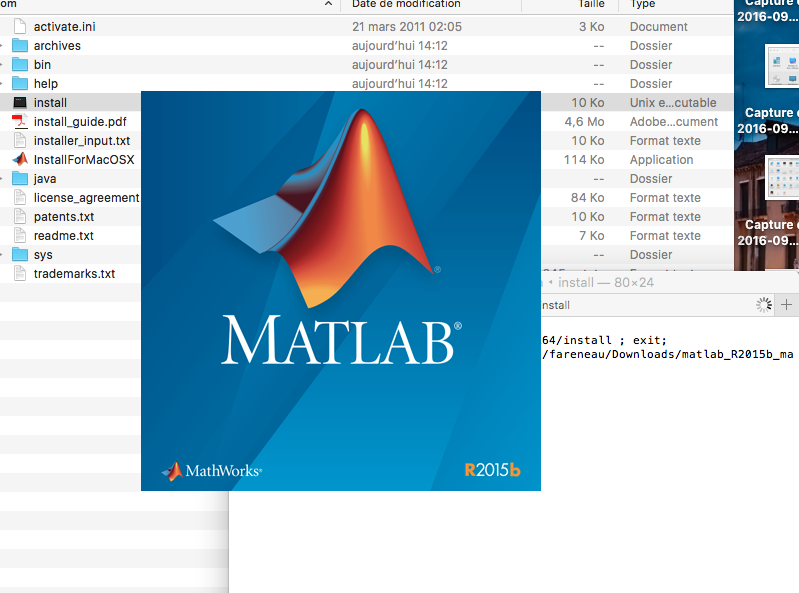Click the readme.txt text file icon
The image size is (799, 593).
(x=20, y=236)
